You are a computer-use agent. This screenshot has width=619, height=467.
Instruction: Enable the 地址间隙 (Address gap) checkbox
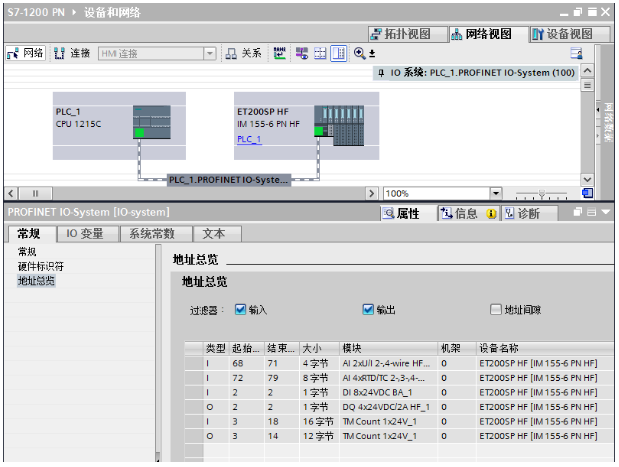[496, 310]
